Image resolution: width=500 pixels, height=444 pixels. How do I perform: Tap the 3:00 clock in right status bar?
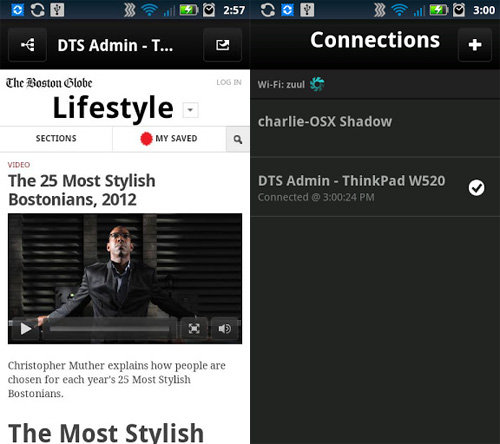click(x=484, y=10)
